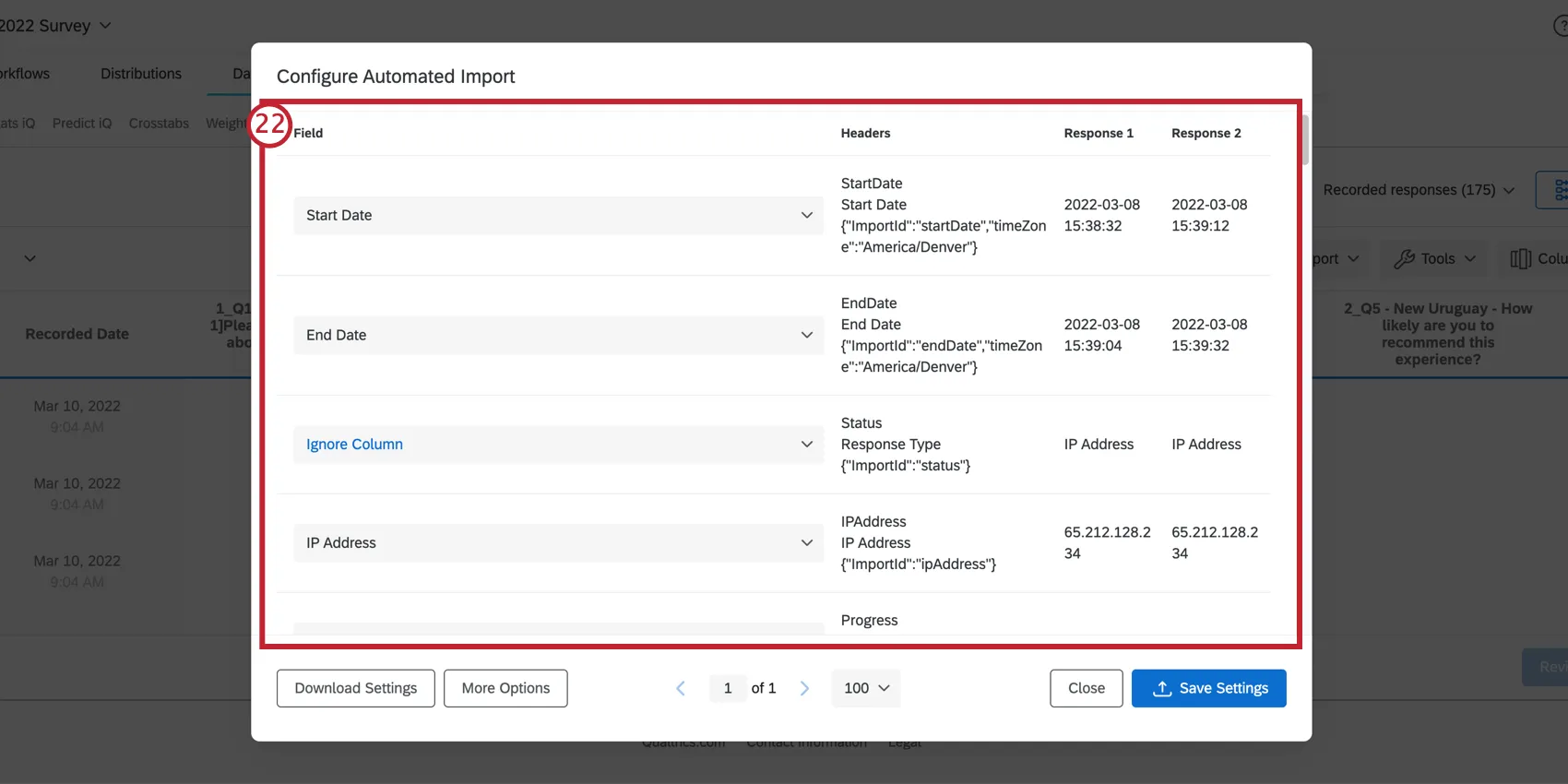Click the Tools wrench icon
The width and height of the screenshot is (1568, 784).
[x=1404, y=259]
